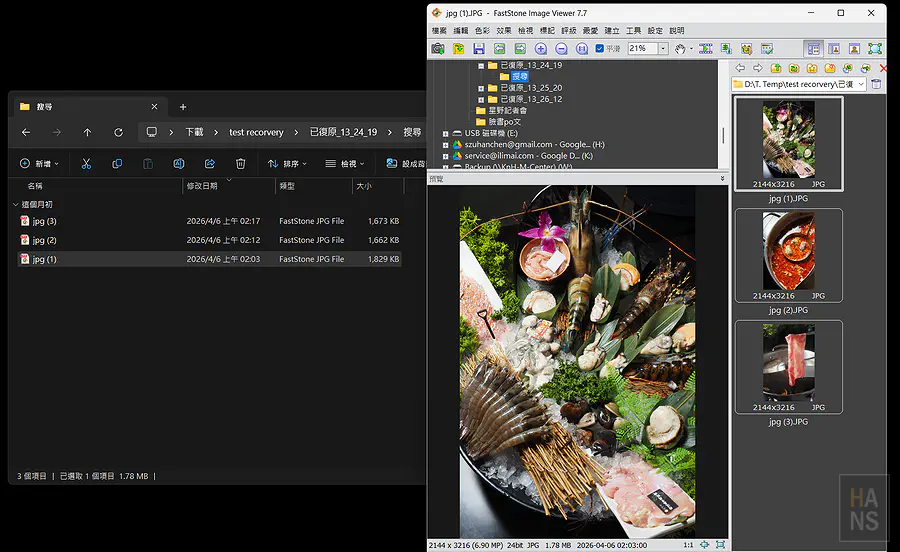Click the Delete trash icon in Explorer
The height and width of the screenshot is (552, 900).
[240, 164]
